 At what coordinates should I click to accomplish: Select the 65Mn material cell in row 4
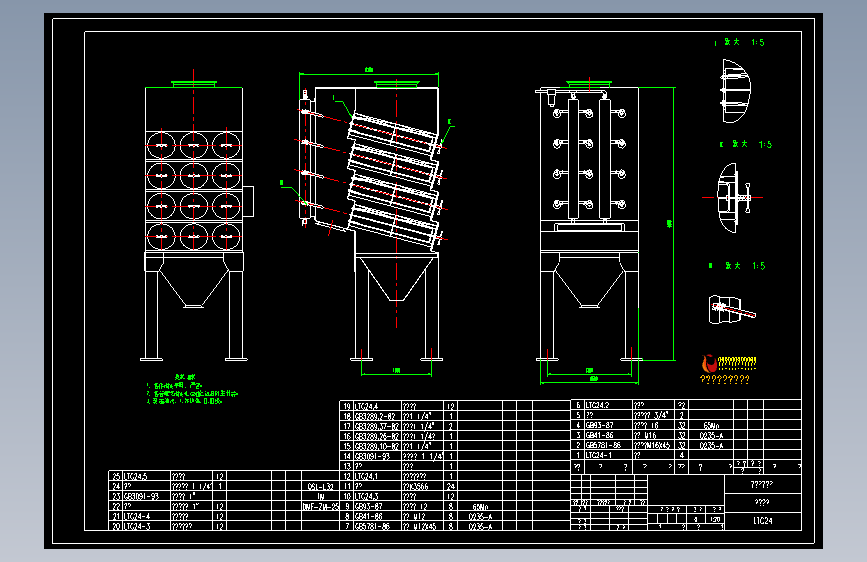[x=711, y=425]
